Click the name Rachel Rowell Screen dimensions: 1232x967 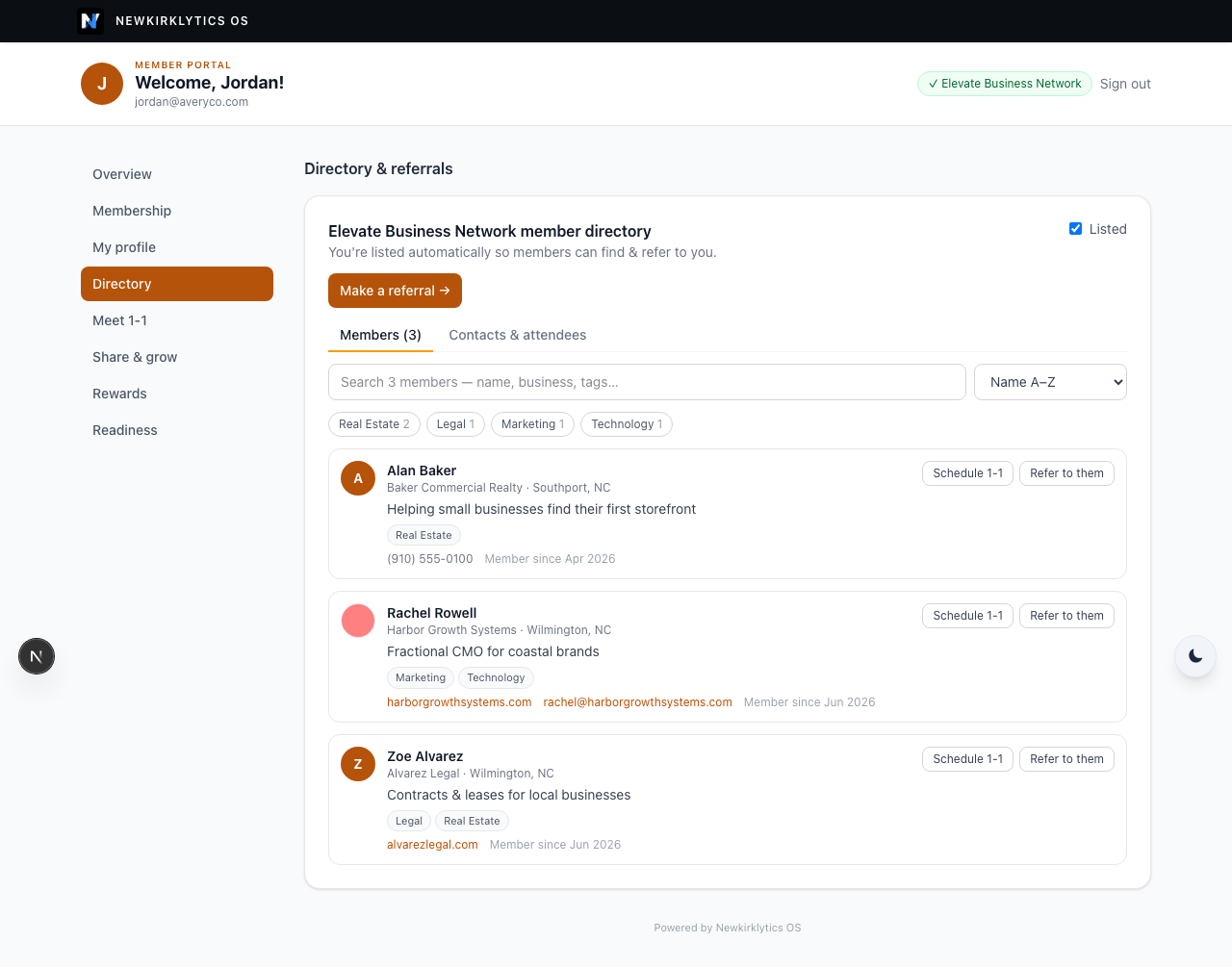(432, 613)
